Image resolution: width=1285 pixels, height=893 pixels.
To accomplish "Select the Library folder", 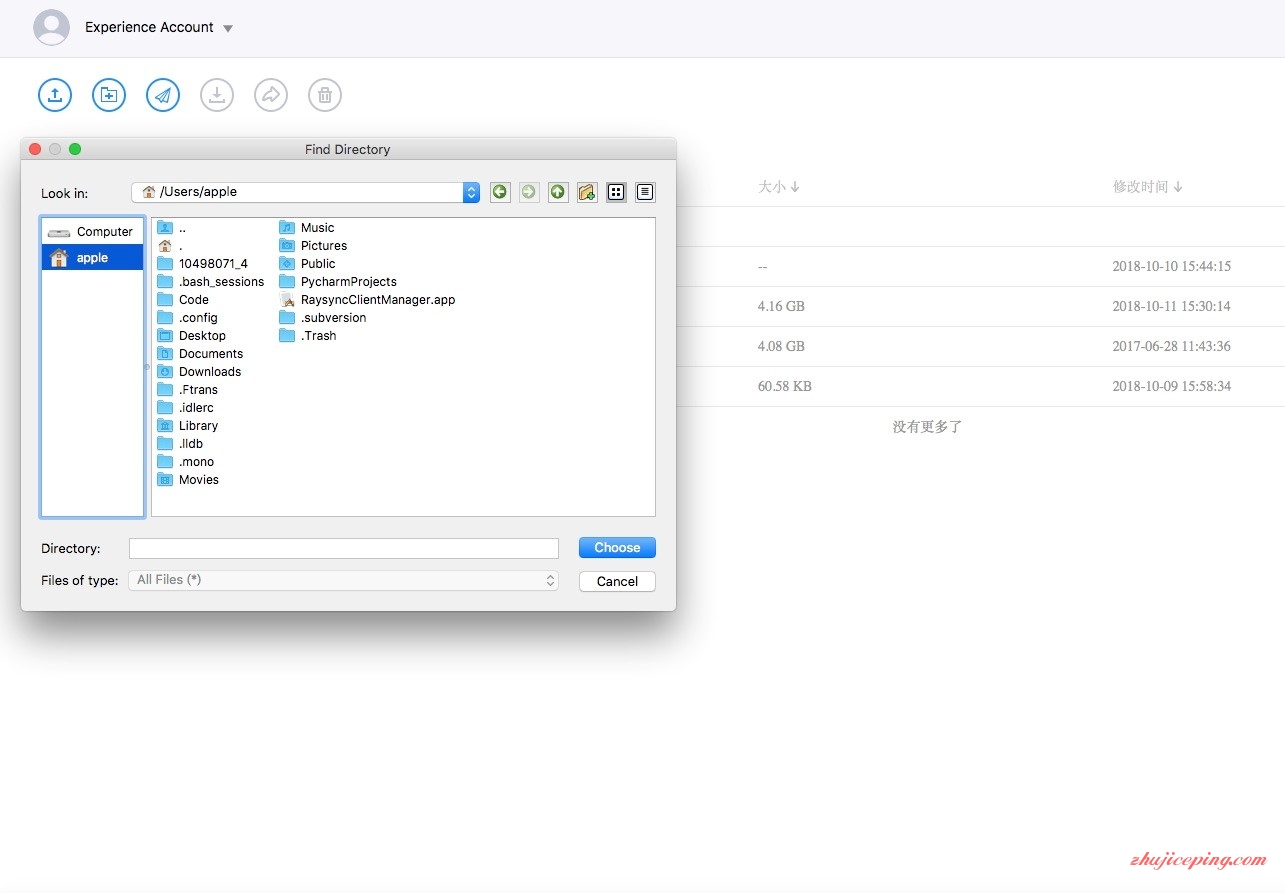I will tap(187, 426).
